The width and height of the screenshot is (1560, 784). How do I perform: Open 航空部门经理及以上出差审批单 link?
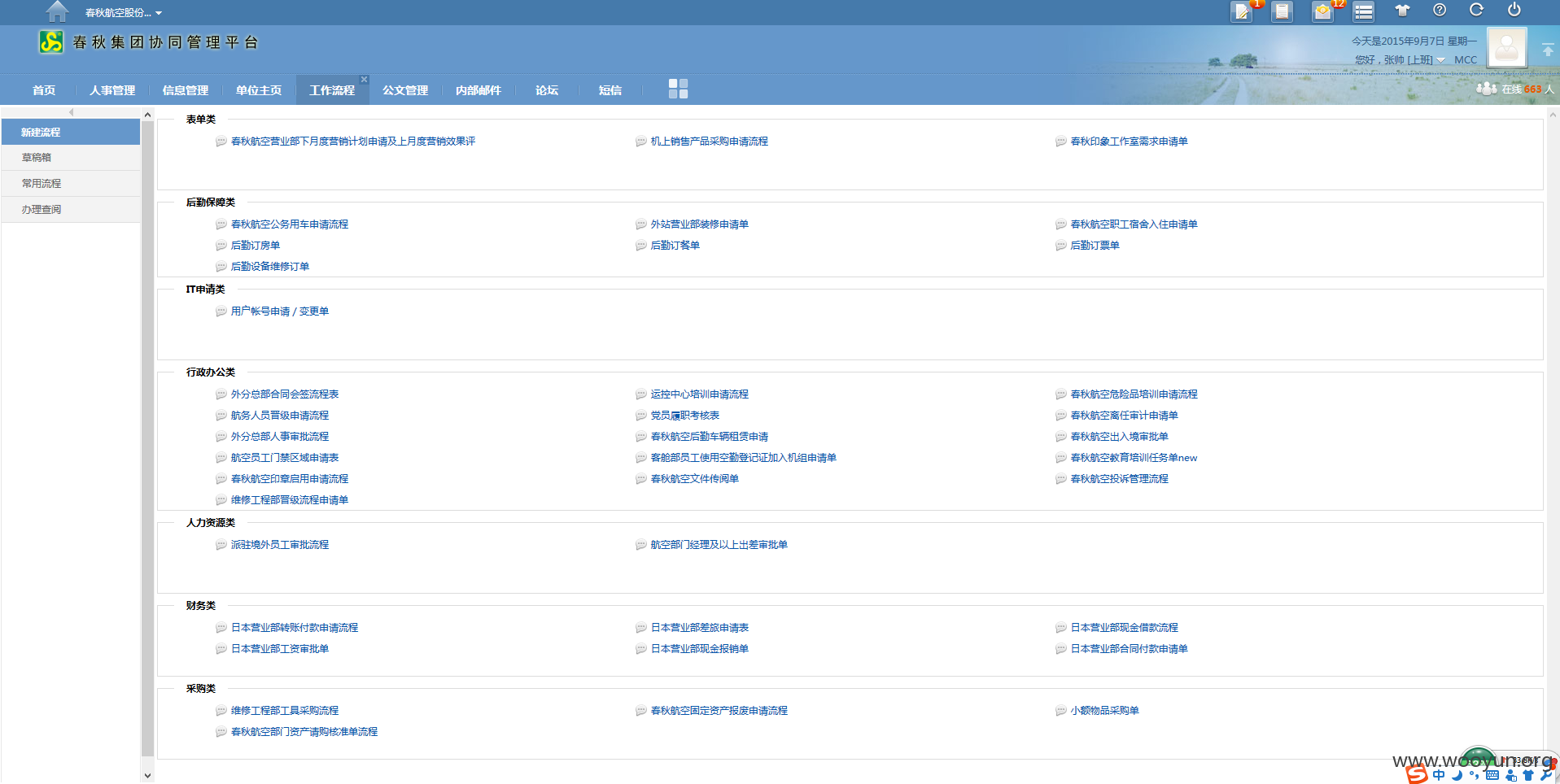coord(719,545)
